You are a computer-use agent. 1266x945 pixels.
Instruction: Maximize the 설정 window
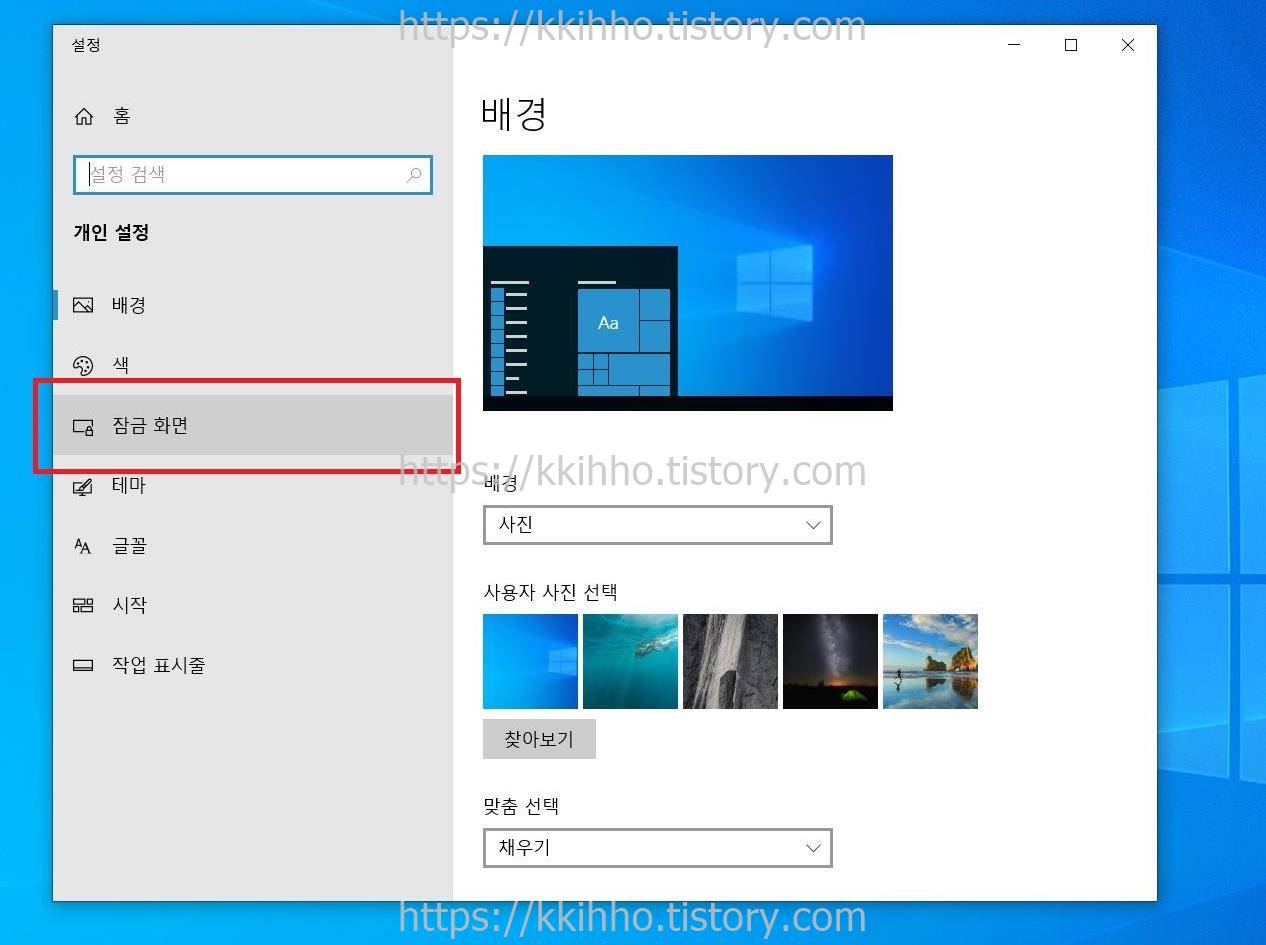1071,45
